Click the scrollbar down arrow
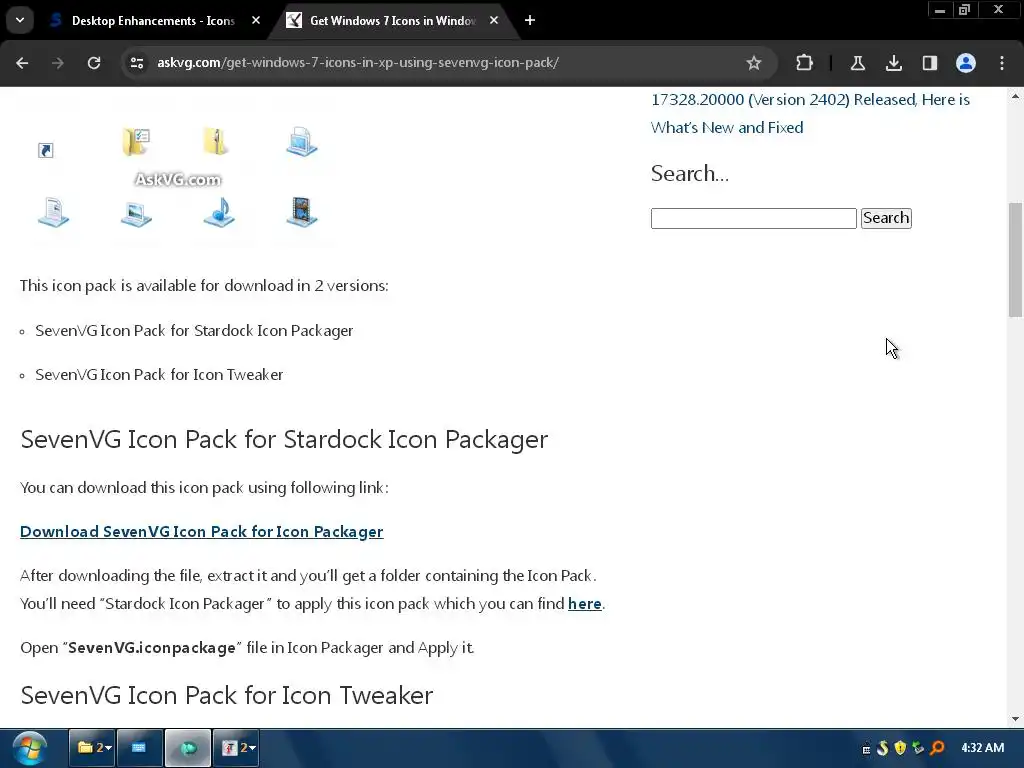Screen dimensions: 1024x768 click(x=1015, y=719)
